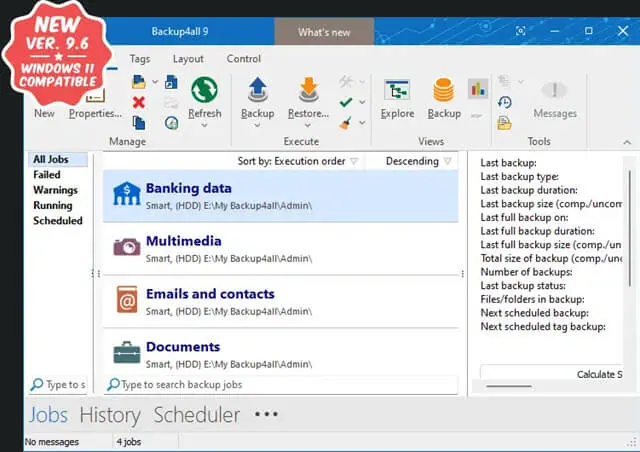640x452 pixels.
Task: Filter jobs by All Jobs
Action: 58,159
